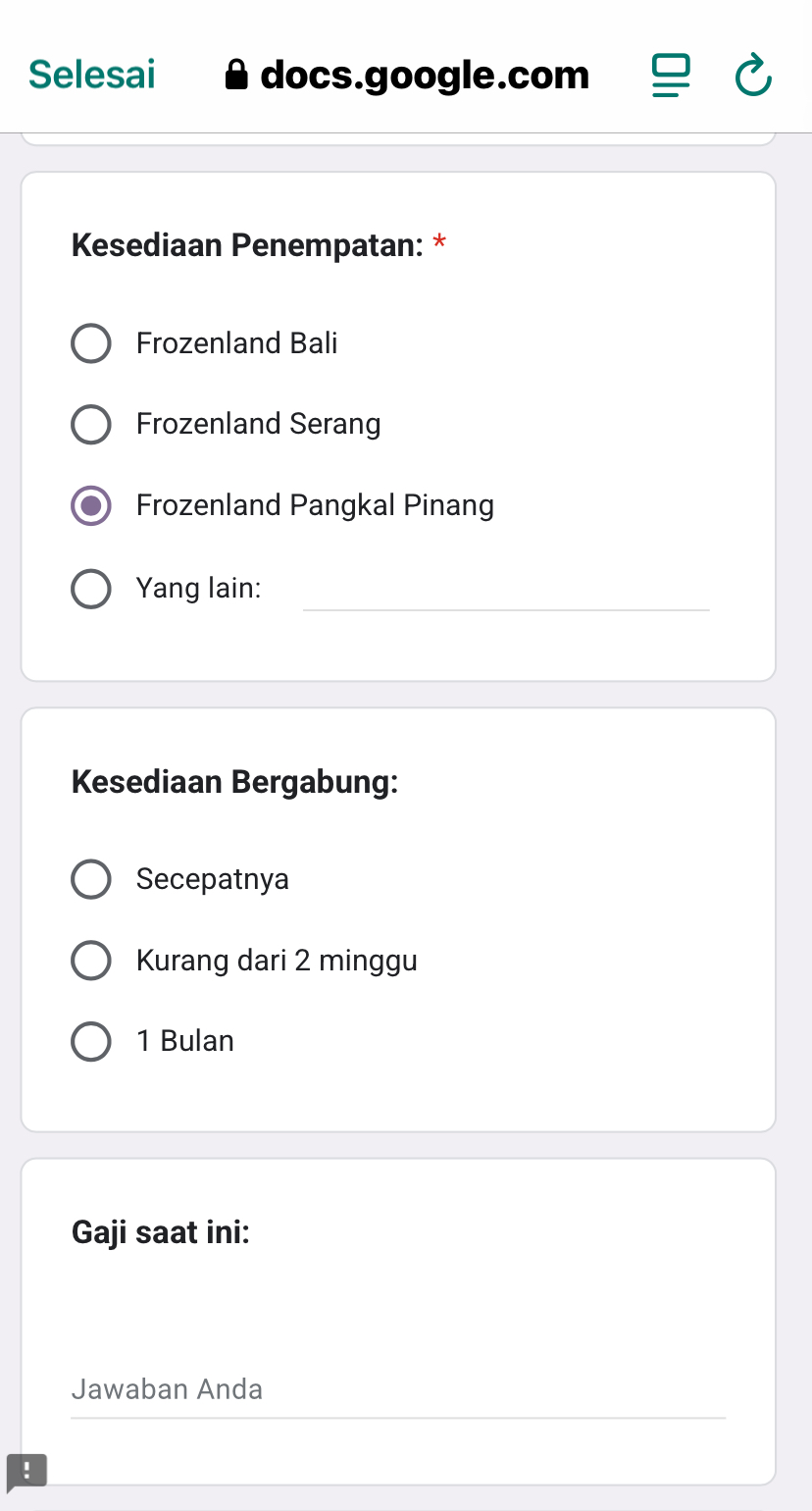
Task: Click the Kesediaan Bergabung question heading
Action: (235, 783)
